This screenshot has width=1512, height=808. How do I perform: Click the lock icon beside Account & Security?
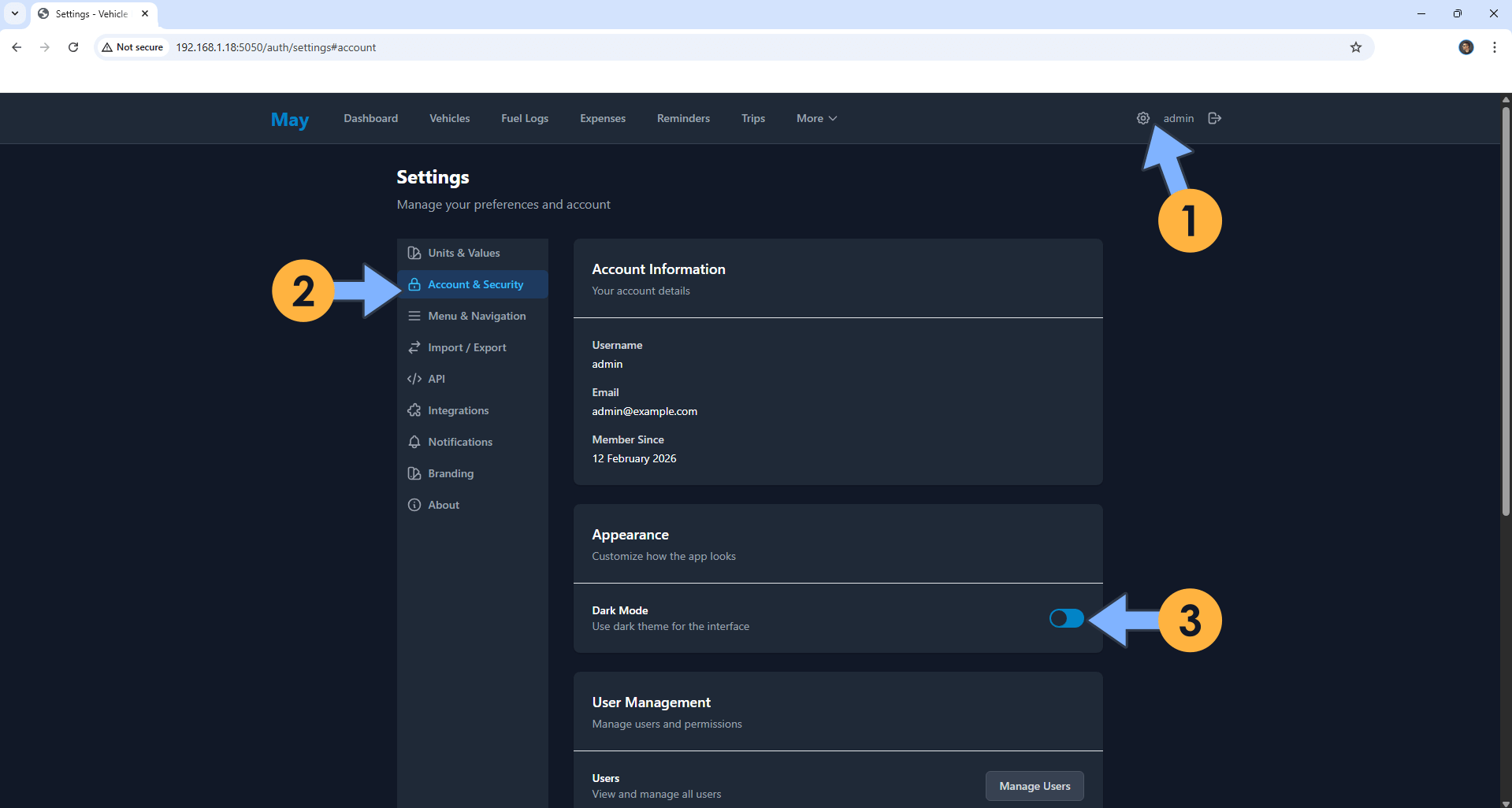click(x=414, y=284)
